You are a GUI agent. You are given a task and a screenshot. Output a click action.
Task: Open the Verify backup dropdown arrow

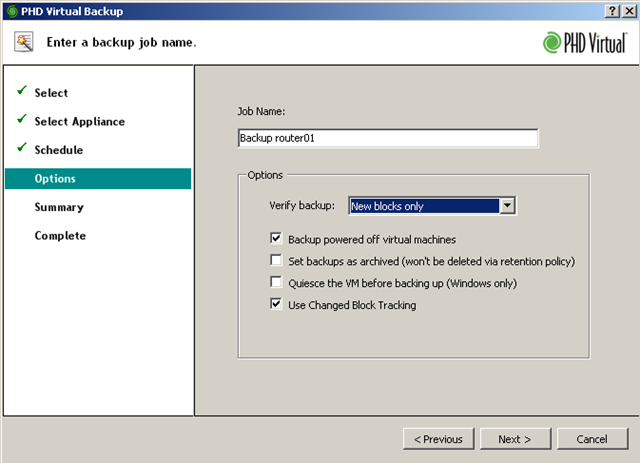point(507,206)
